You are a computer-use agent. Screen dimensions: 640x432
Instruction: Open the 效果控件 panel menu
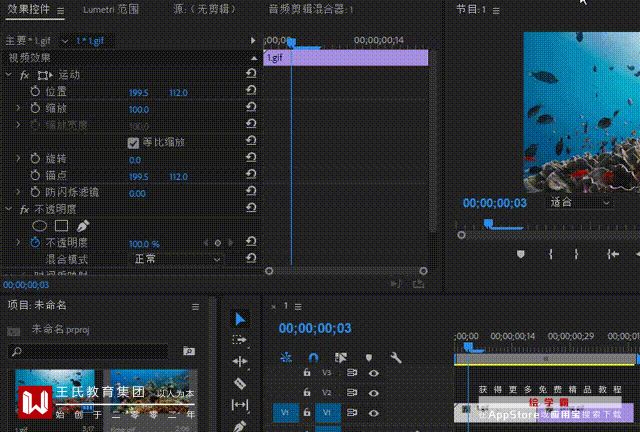coord(60,11)
